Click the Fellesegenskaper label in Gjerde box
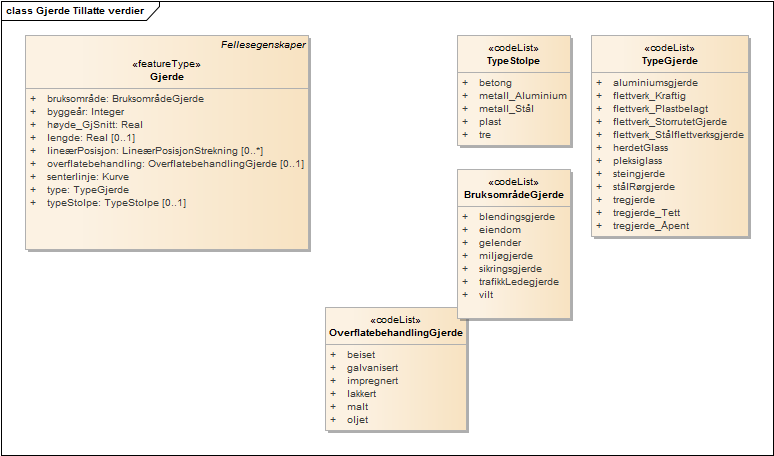The width and height of the screenshot is (774, 456). tap(263, 45)
